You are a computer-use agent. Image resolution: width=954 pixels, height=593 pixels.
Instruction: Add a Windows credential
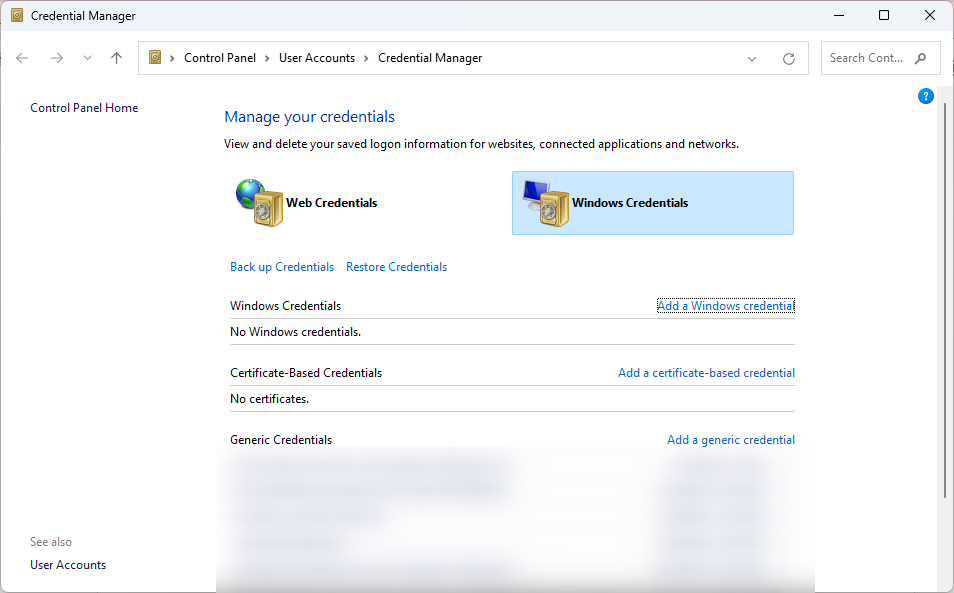click(x=725, y=306)
